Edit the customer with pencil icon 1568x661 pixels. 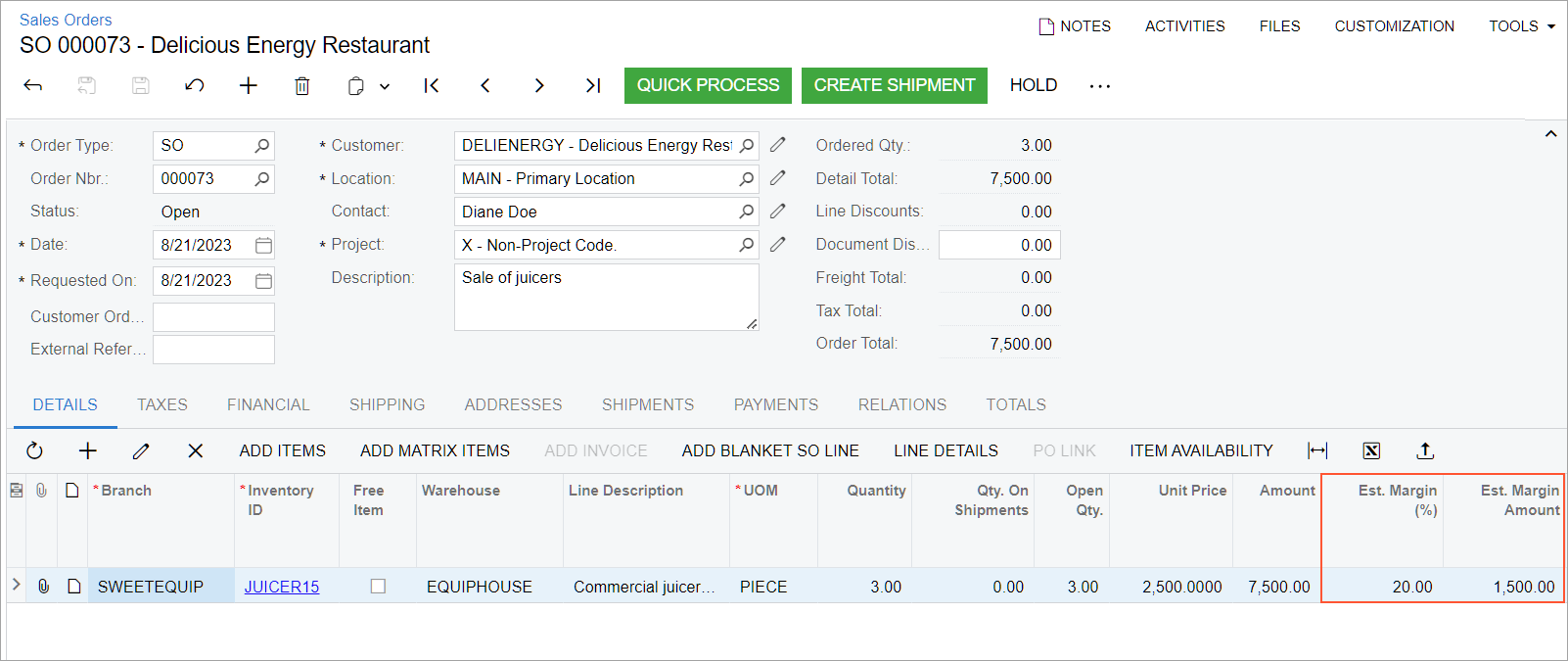(x=778, y=145)
